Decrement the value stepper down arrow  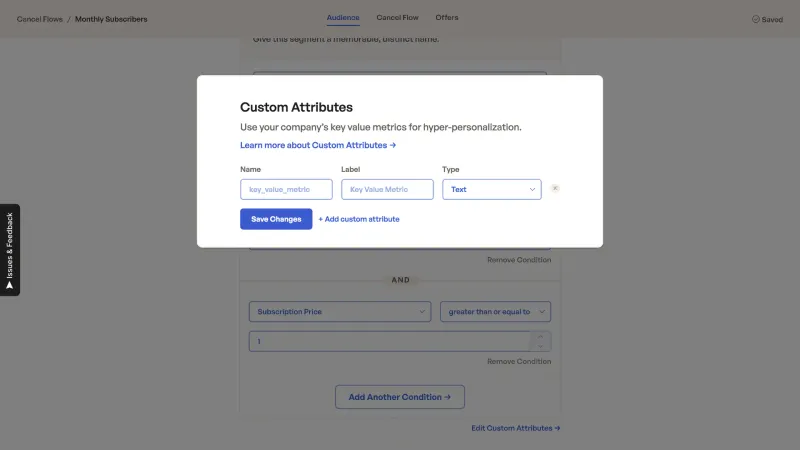pos(540,346)
